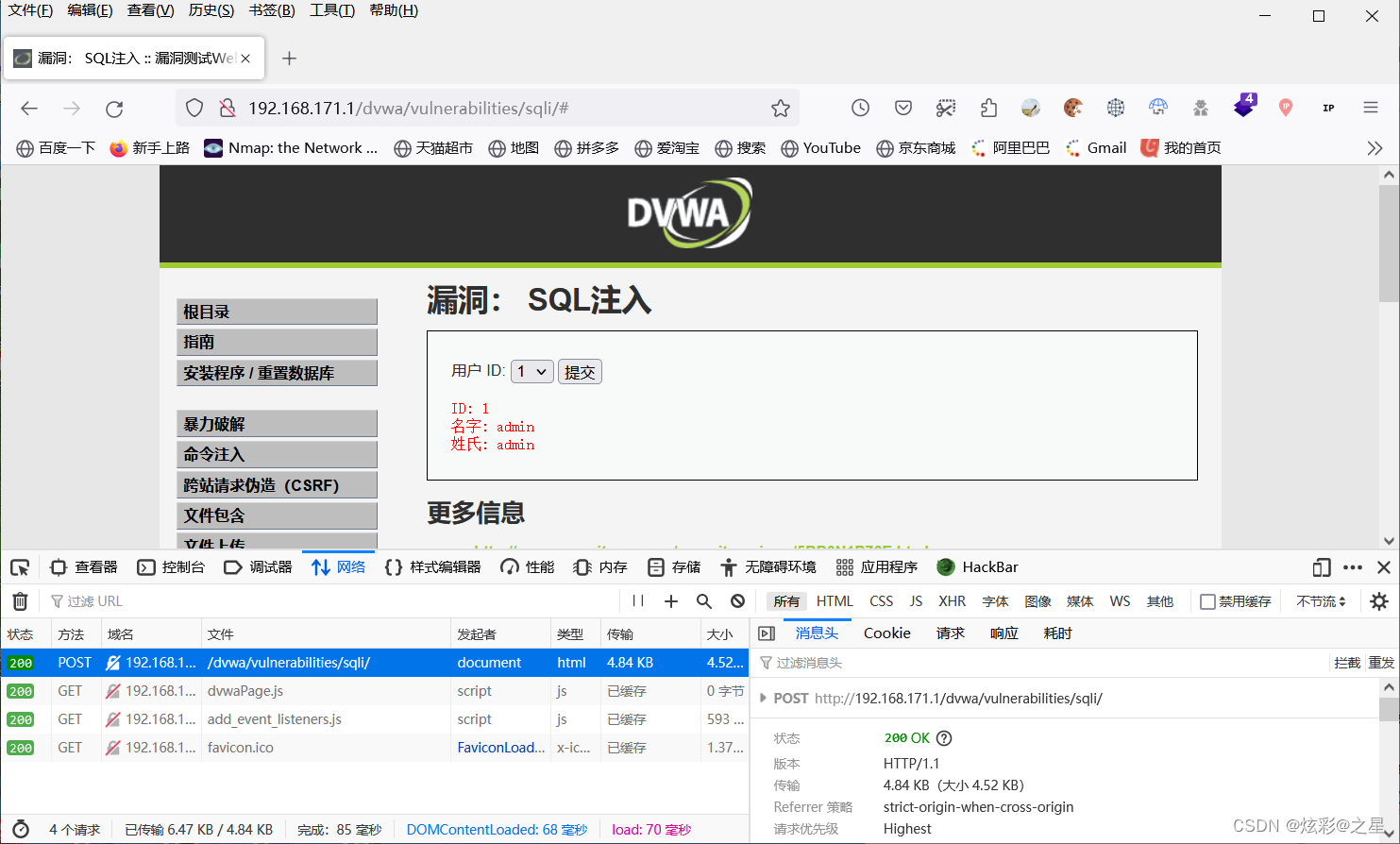
Task: Select the POST sqli request row
Action: tap(375, 663)
